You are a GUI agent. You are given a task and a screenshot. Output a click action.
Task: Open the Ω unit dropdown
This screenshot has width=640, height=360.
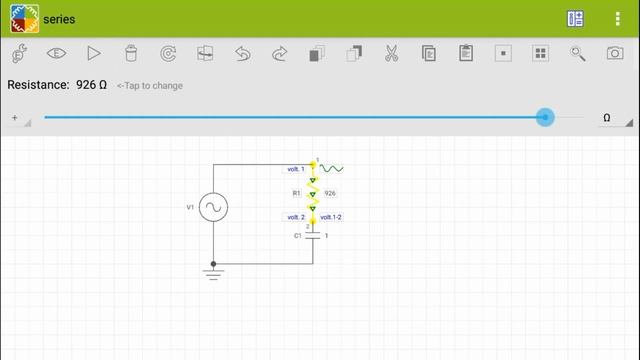click(616, 118)
